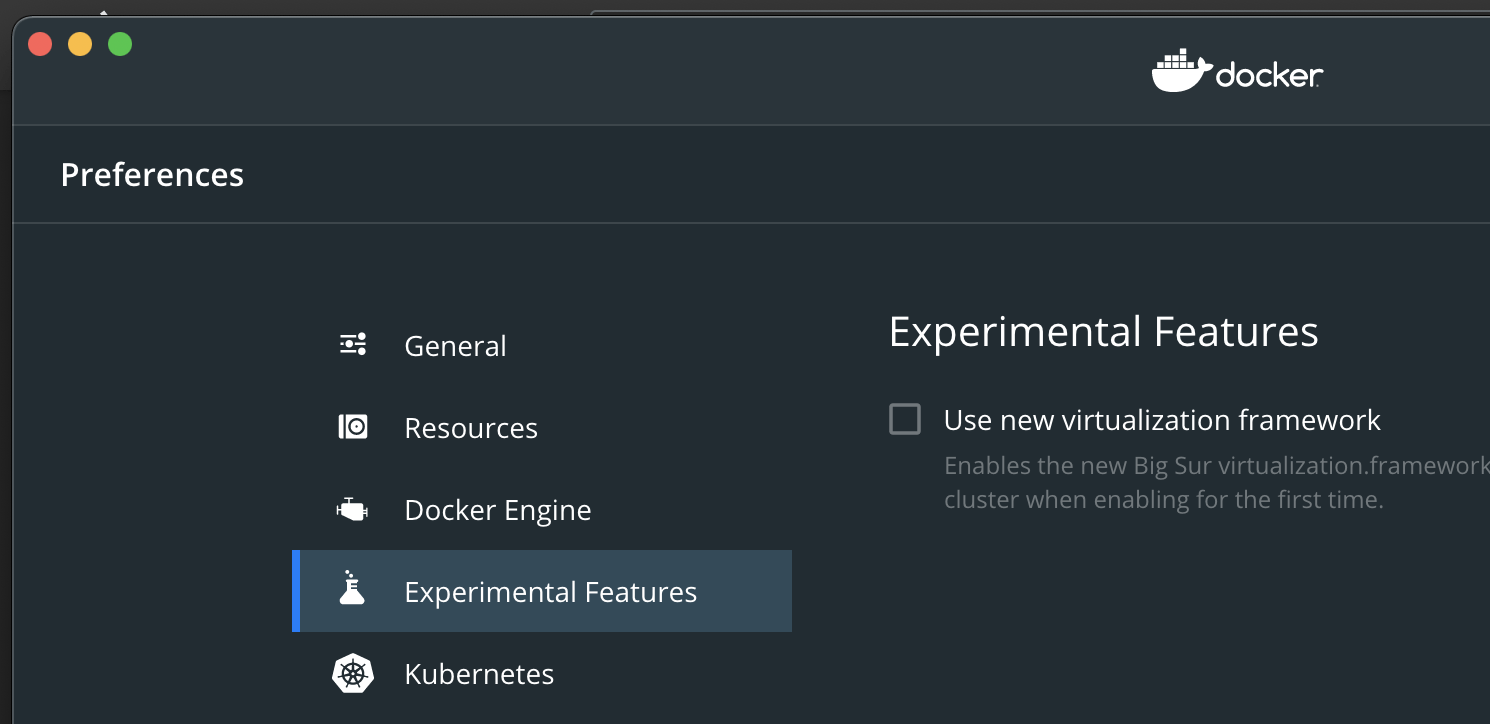This screenshot has height=724, width=1490.
Task: Switch to Kubernetes settings
Action: [x=542, y=673]
